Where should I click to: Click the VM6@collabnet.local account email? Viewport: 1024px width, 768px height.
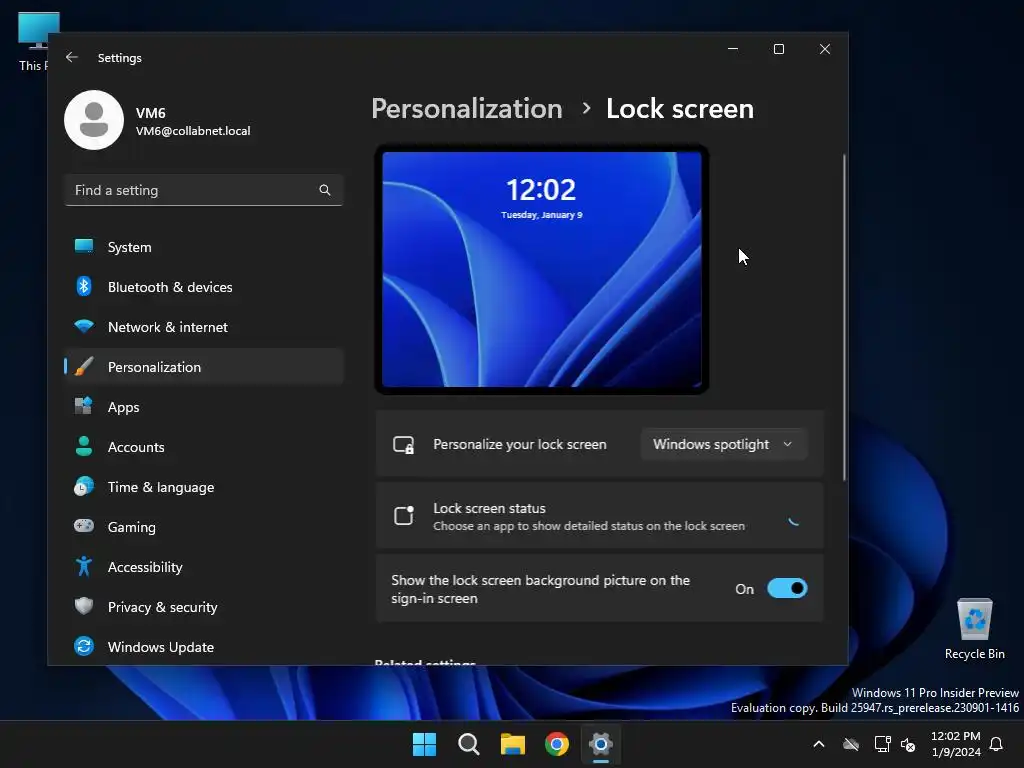193,131
